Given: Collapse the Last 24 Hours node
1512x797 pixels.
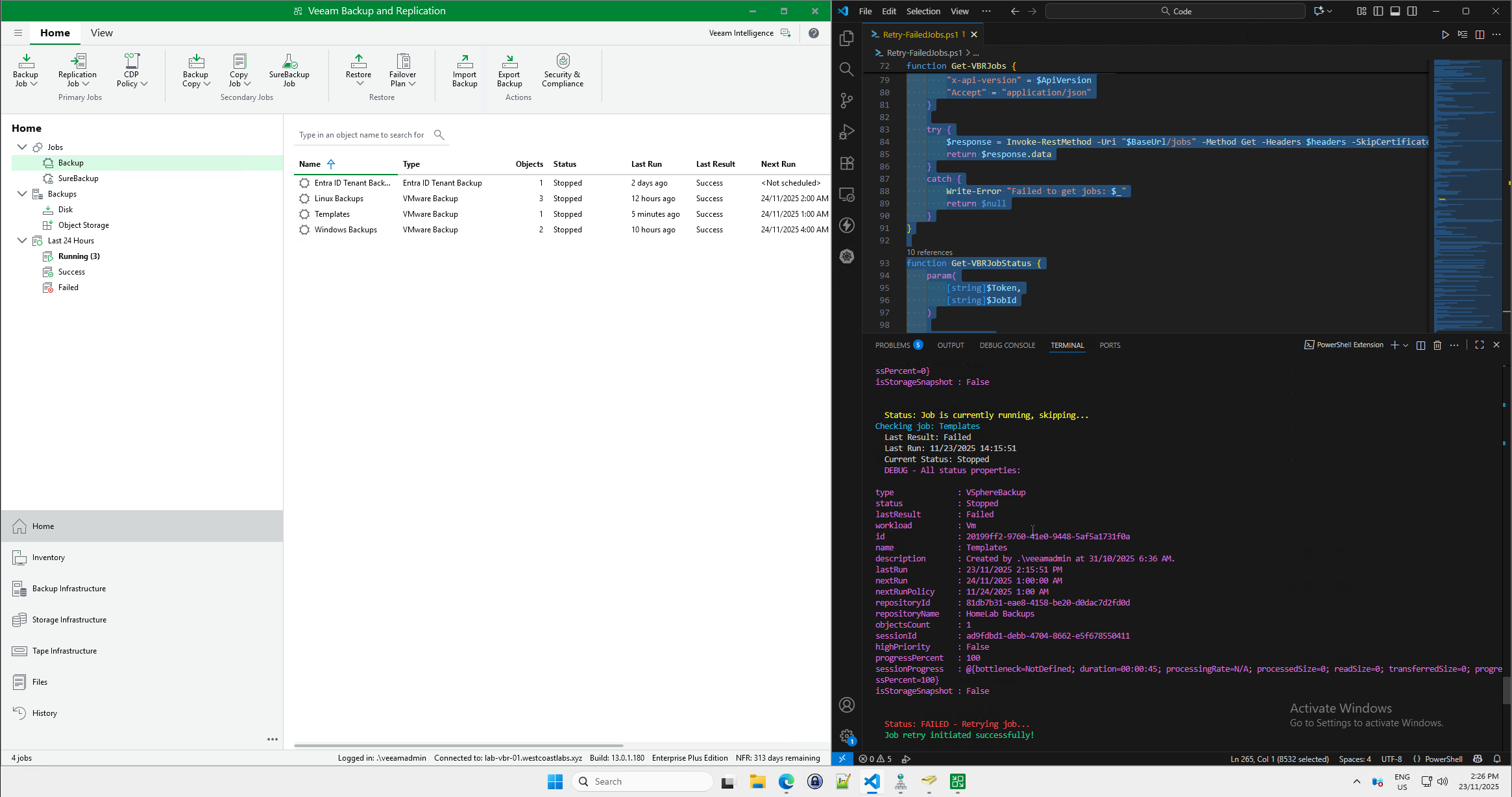Looking at the screenshot, I should 22,241.
